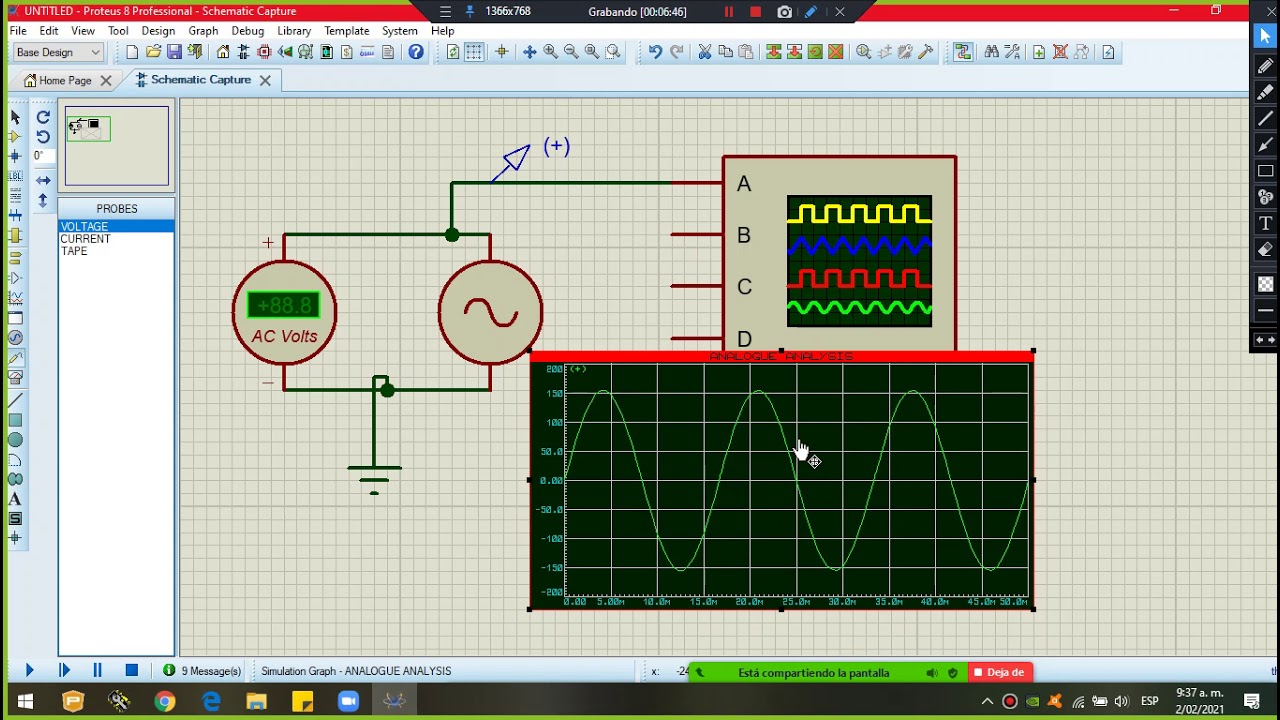Select the Wire Label Mode tool
The width and height of the screenshot is (1280, 720).
pyautogui.click(x=15, y=176)
